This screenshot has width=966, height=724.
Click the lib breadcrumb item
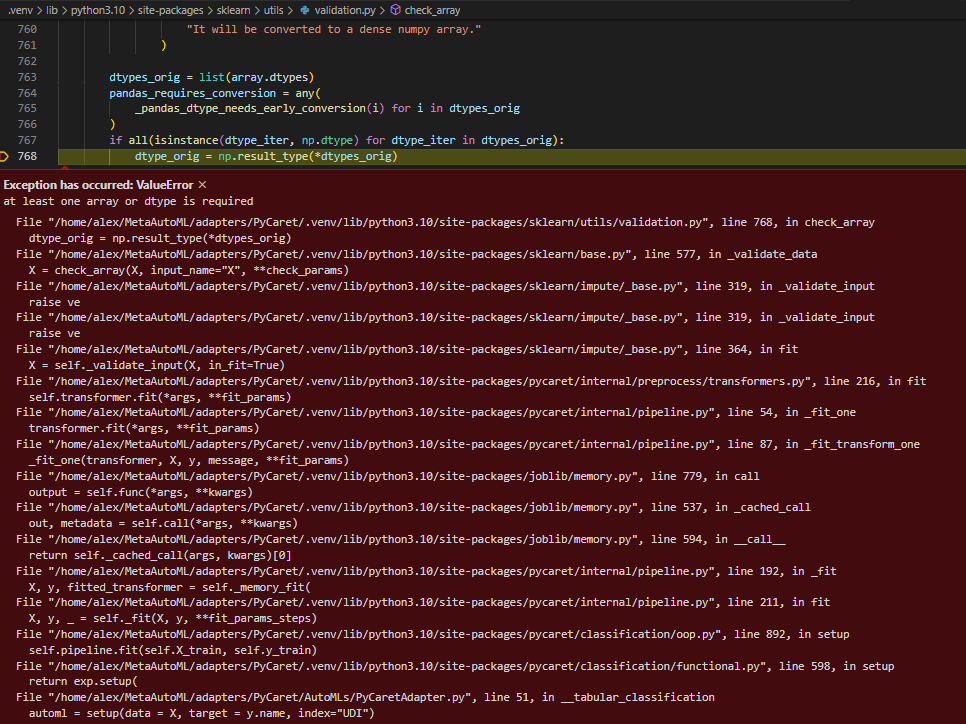click(51, 10)
